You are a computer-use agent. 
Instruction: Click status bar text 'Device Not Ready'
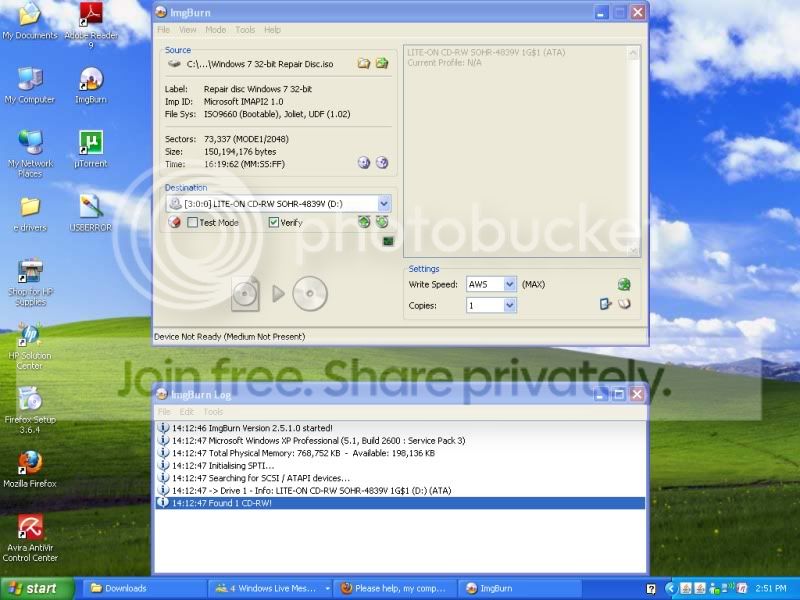(x=230, y=337)
